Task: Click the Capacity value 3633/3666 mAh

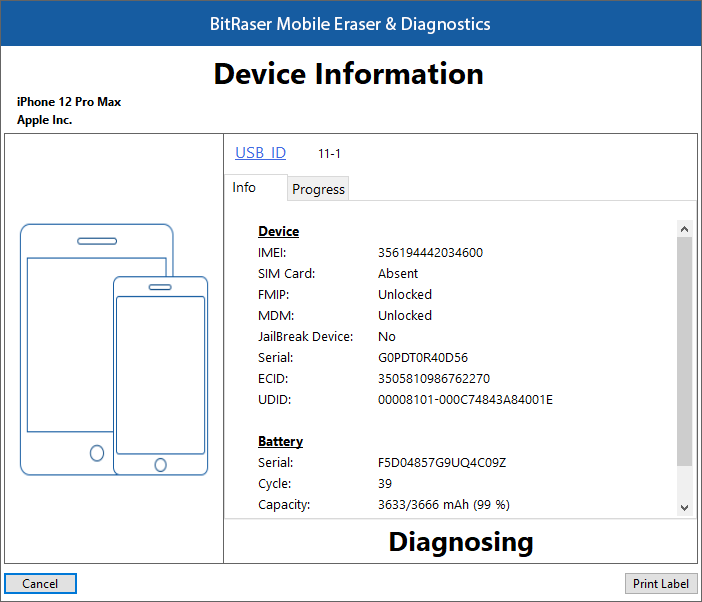Action: coord(444,504)
